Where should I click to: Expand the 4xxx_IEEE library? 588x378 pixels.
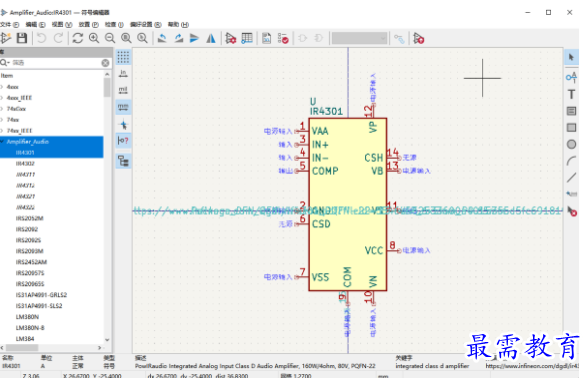click(x=2, y=98)
